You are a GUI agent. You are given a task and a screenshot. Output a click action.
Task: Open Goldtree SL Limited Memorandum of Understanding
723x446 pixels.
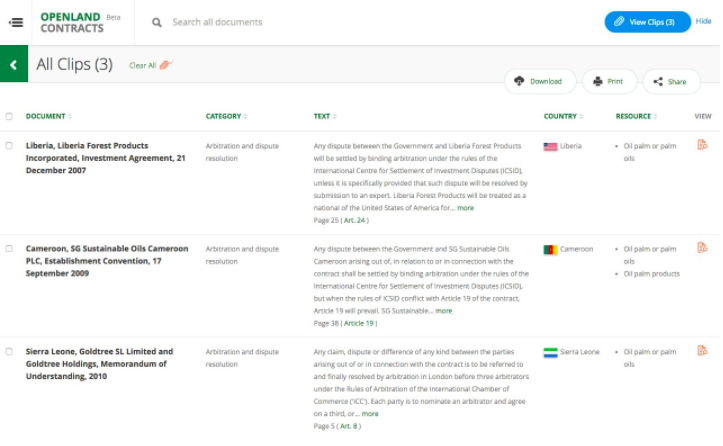point(100,364)
